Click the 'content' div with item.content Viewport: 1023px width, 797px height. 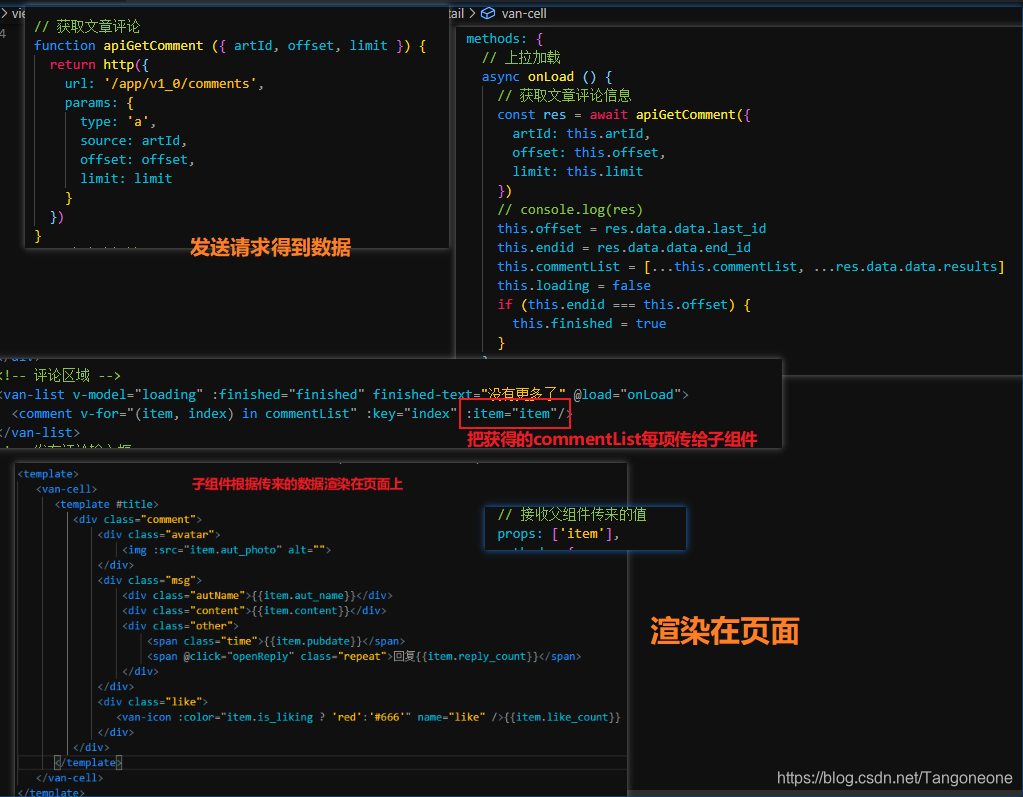tap(254, 610)
